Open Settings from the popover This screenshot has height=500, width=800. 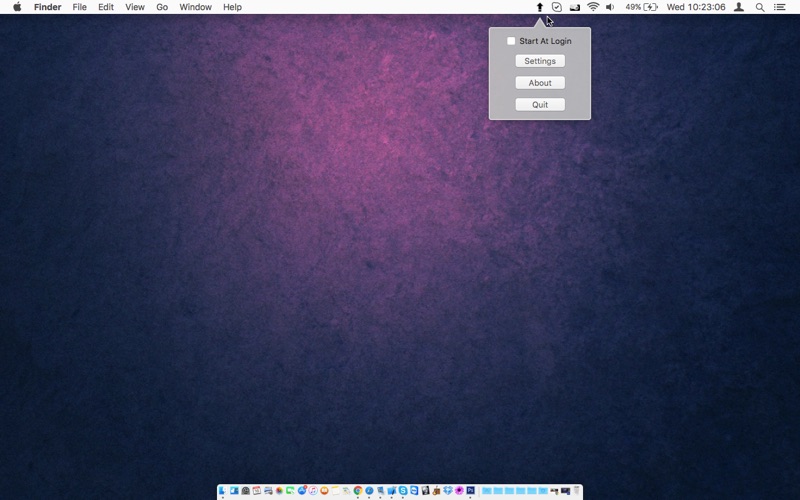point(540,61)
